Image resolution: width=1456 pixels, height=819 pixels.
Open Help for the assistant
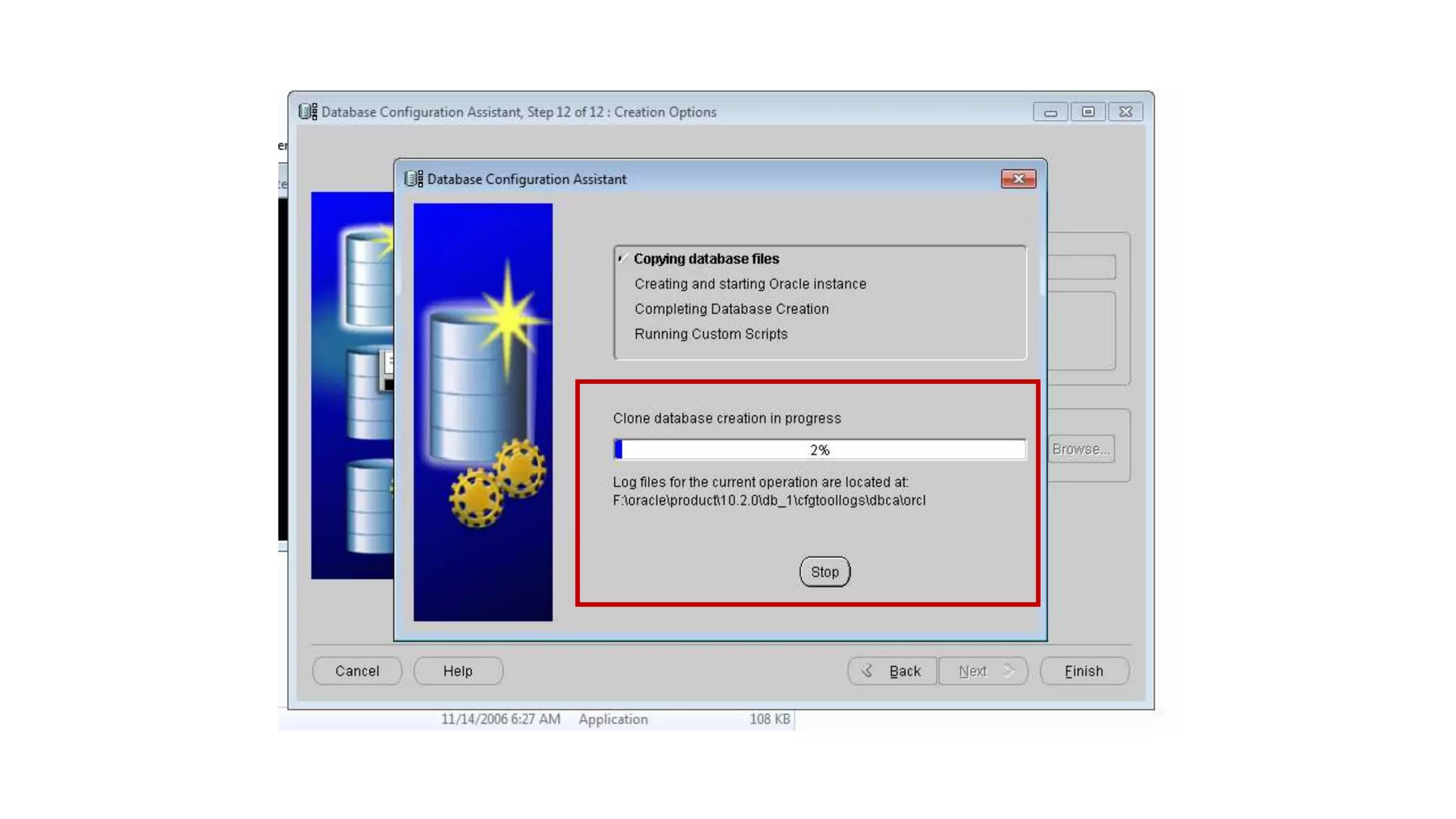click(x=458, y=671)
